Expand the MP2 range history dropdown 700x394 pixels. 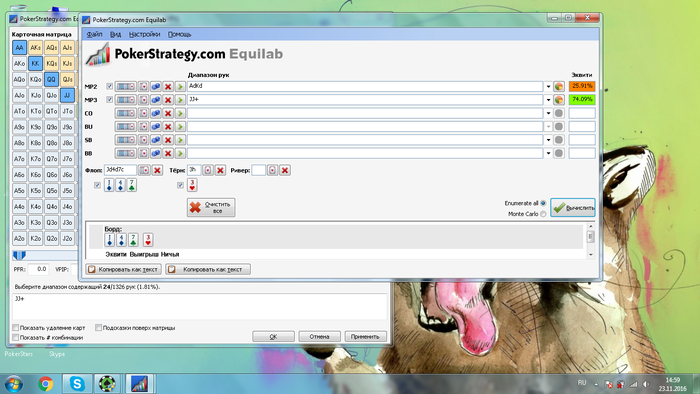click(x=548, y=87)
